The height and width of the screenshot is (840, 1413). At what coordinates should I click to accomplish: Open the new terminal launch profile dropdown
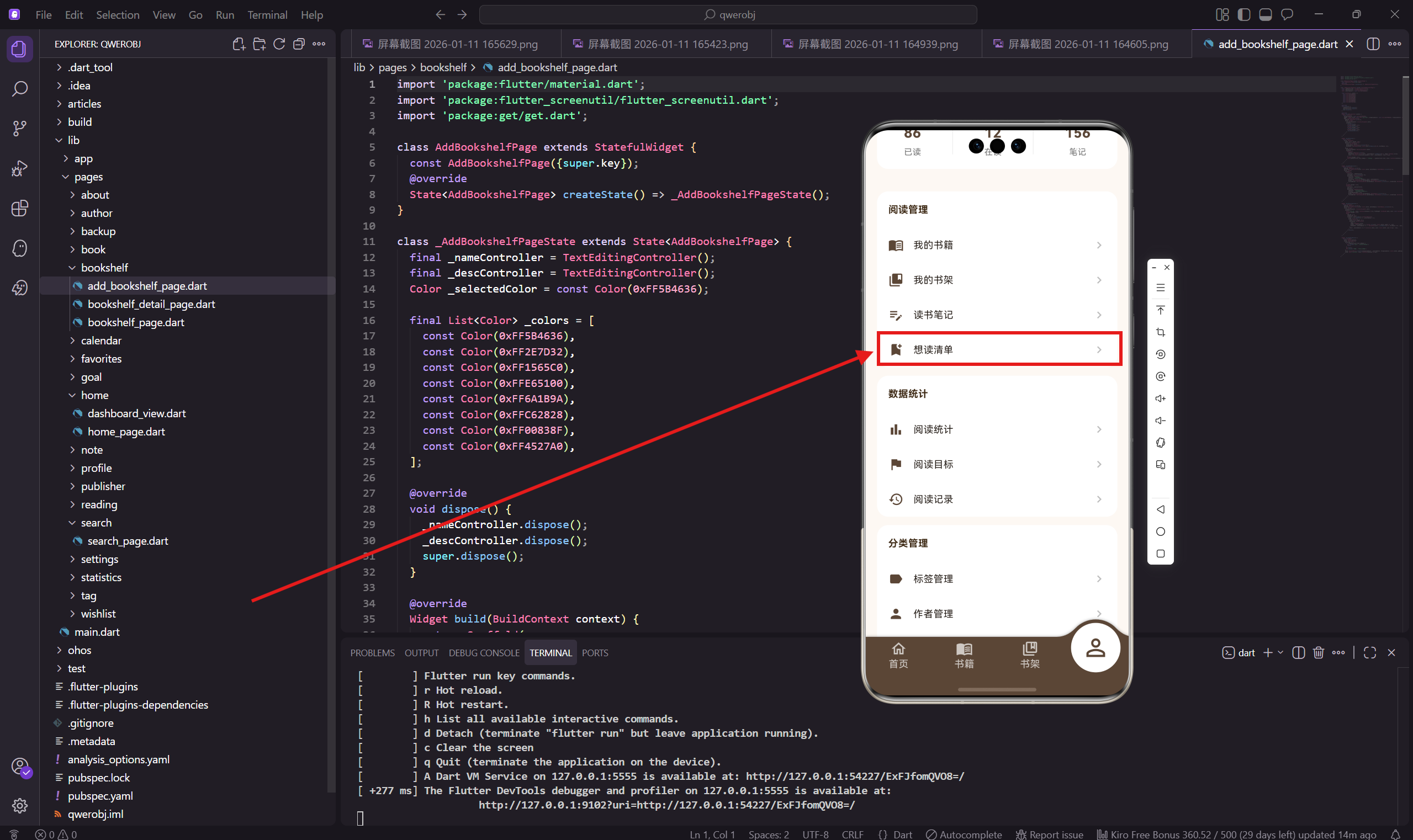point(1280,653)
